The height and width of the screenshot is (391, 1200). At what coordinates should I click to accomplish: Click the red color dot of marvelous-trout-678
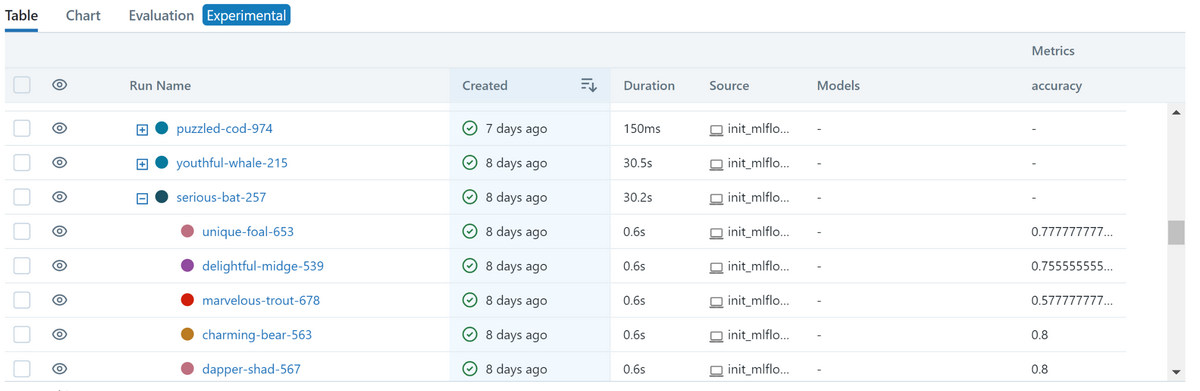[187, 300]
